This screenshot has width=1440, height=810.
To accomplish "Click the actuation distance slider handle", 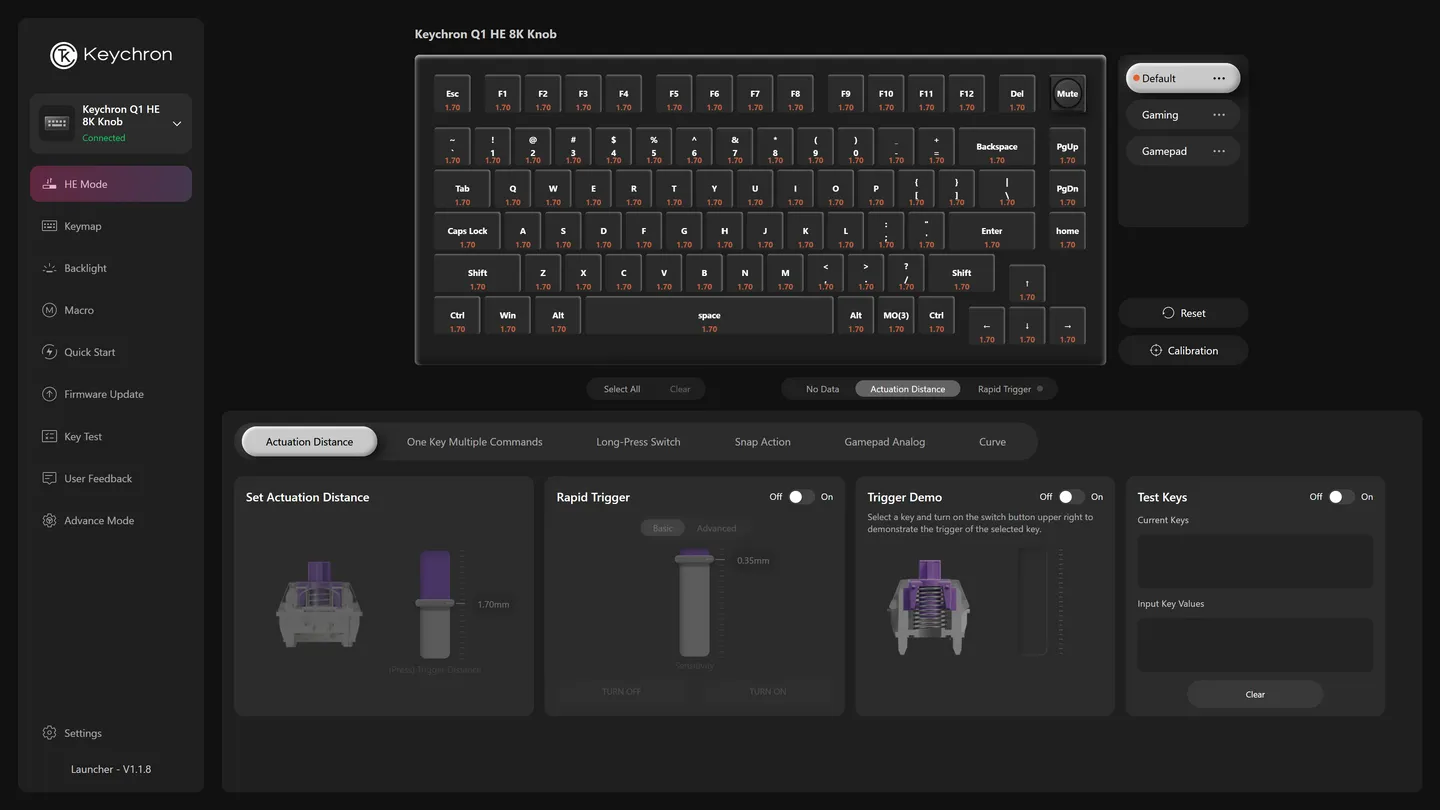I will [x=434, y=603].
